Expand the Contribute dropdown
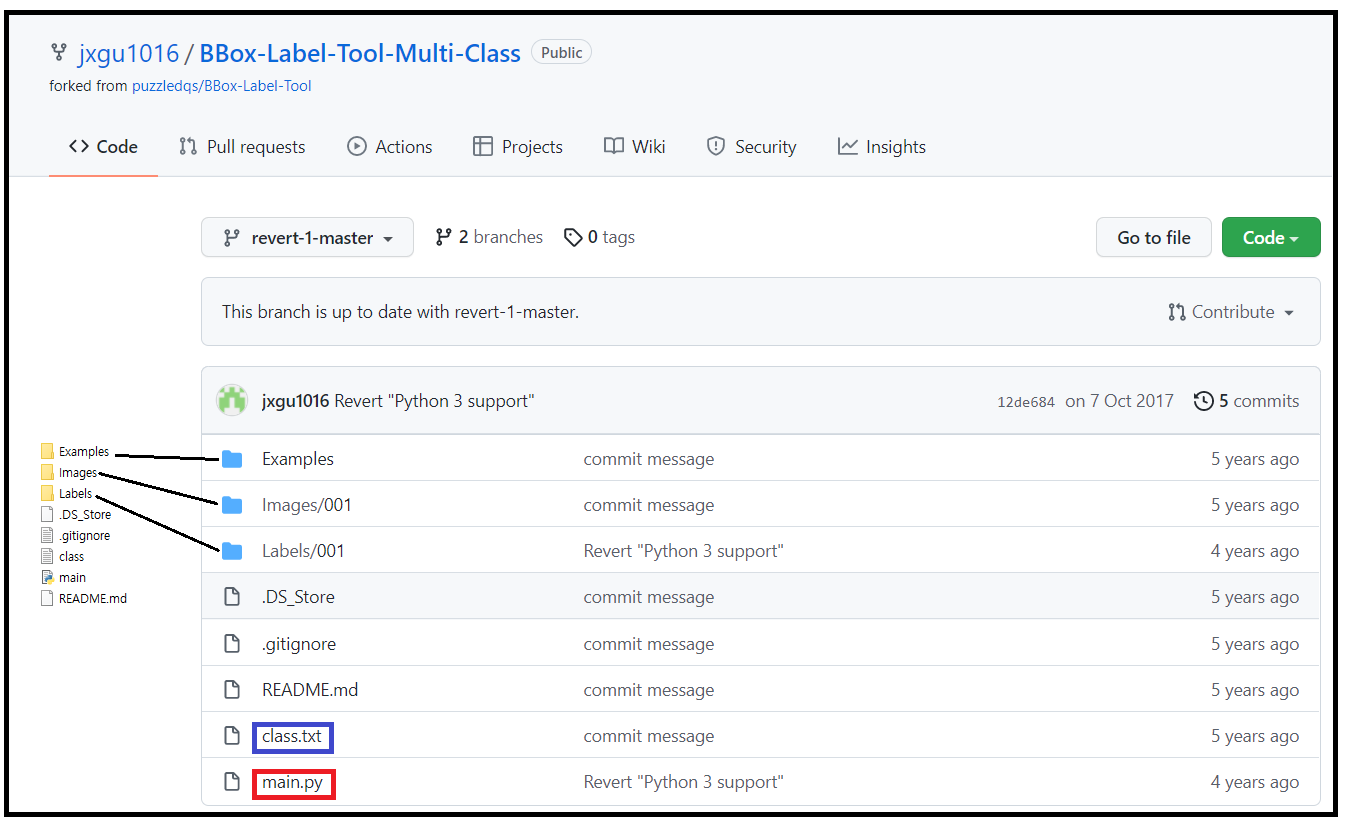 click(1231, 312)
